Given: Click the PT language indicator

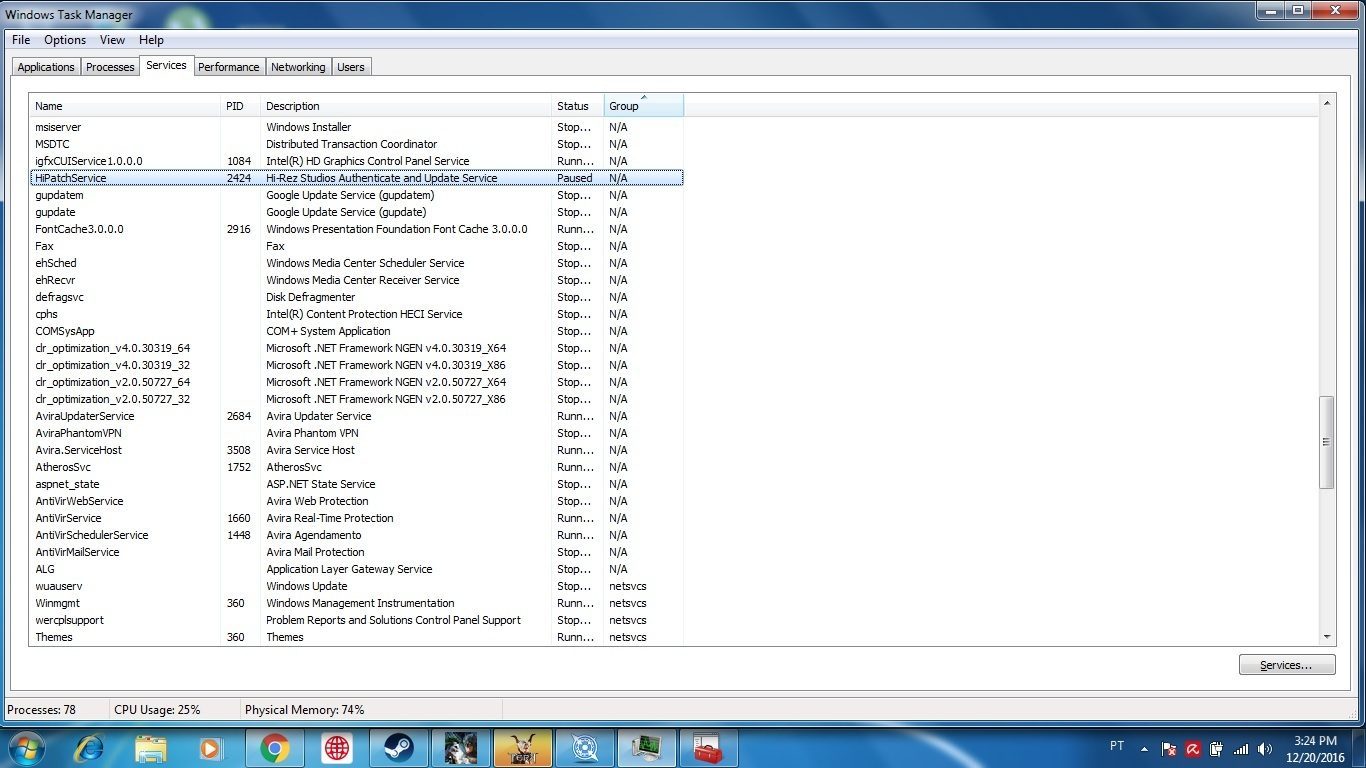Looking at the screenshot, I should coord(1117,746).
